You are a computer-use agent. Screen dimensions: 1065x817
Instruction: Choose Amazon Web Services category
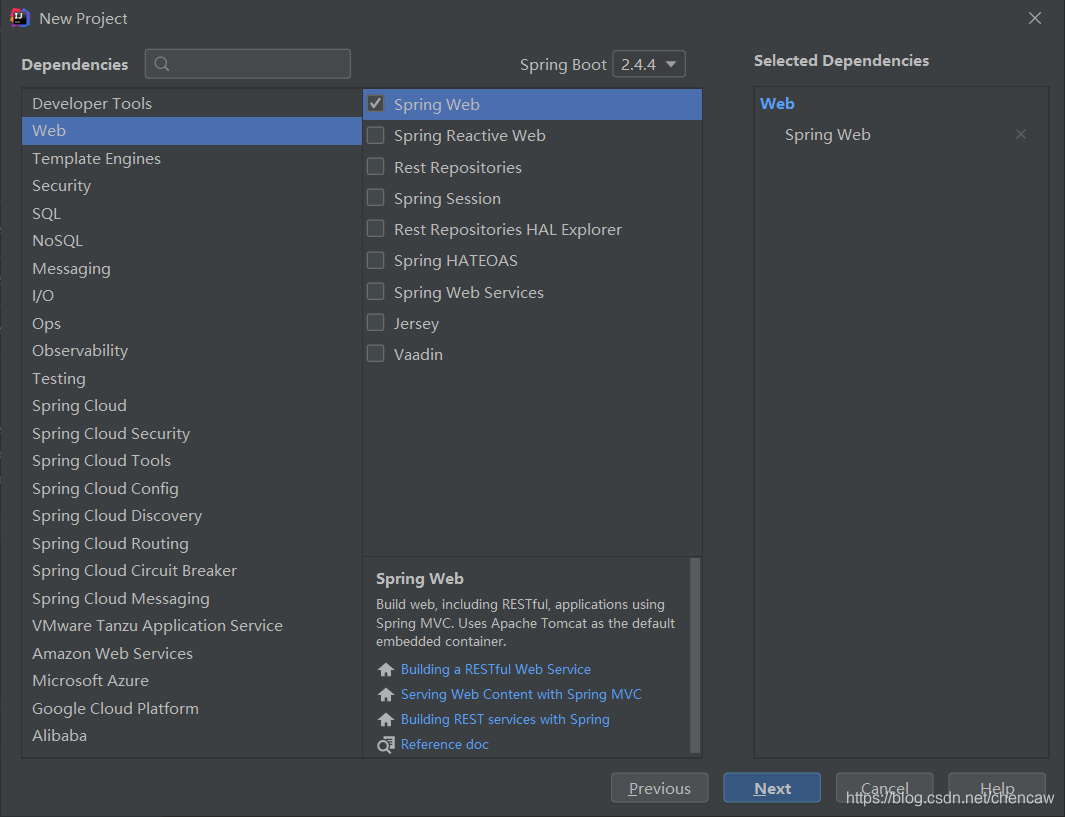point(192,653)
